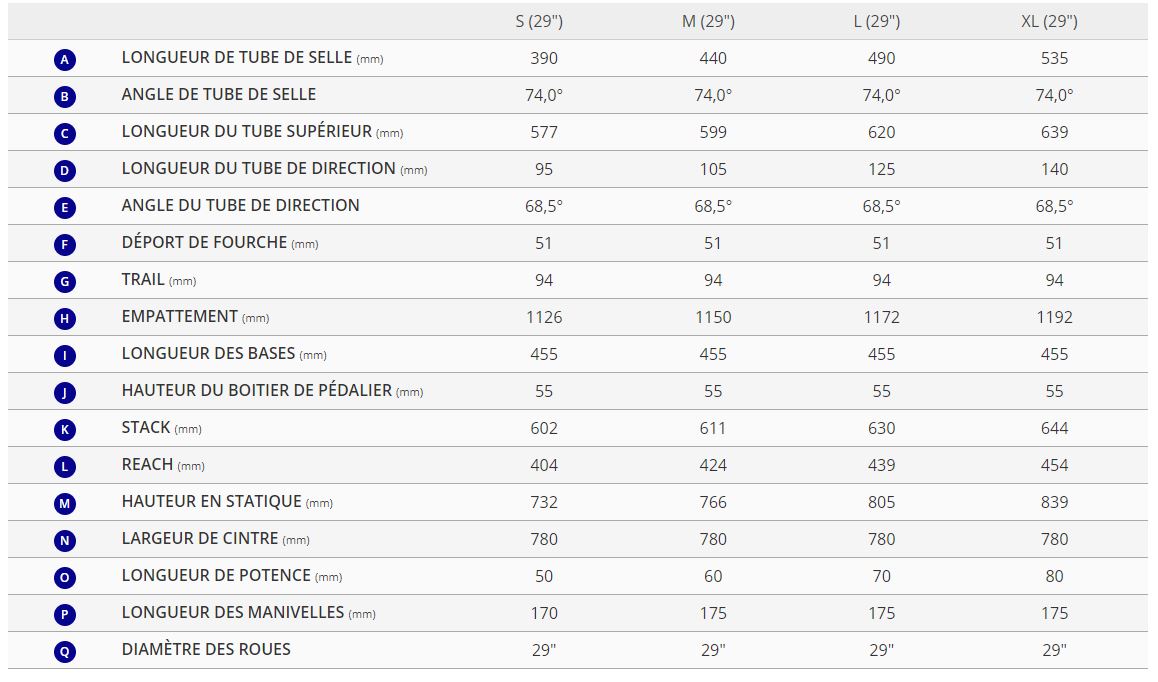Click the 170 crank length value for S
The image size is (1158, 682).
pos(544,613)
